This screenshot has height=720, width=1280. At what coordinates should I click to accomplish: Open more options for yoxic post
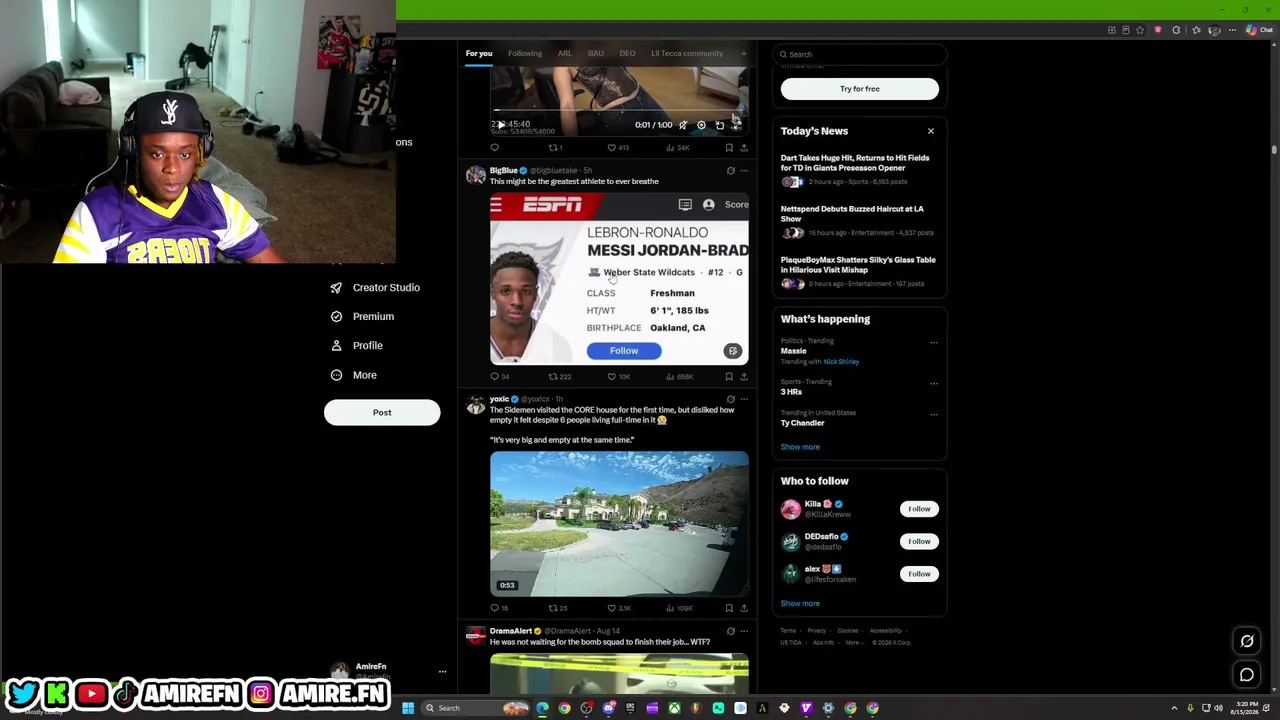pos(744,400)
